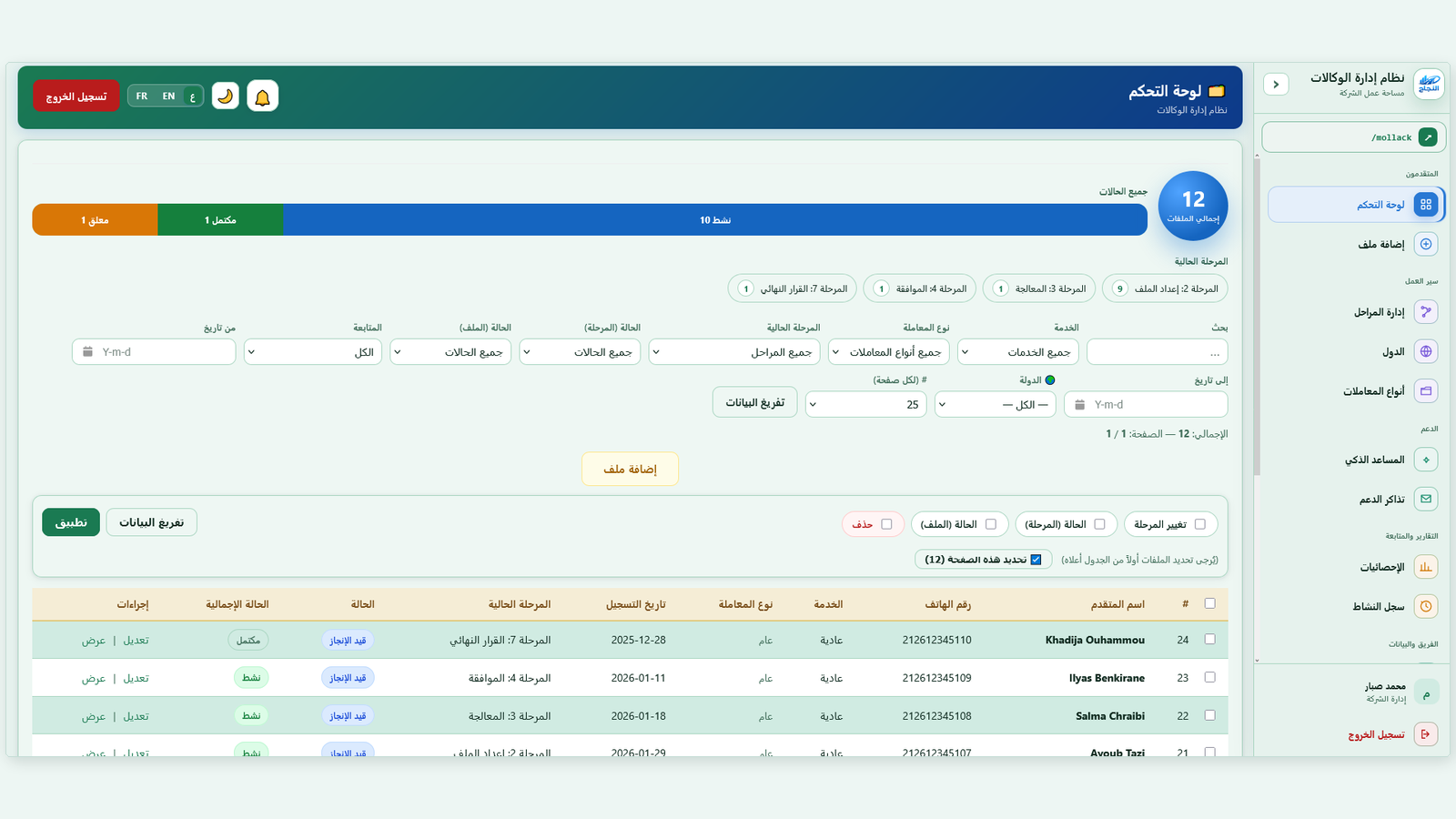This screenshot has height=819, width=1456.
Task: Click the app logo in sidebar header
Action: pyautogui.click(x=1430, y=84)
